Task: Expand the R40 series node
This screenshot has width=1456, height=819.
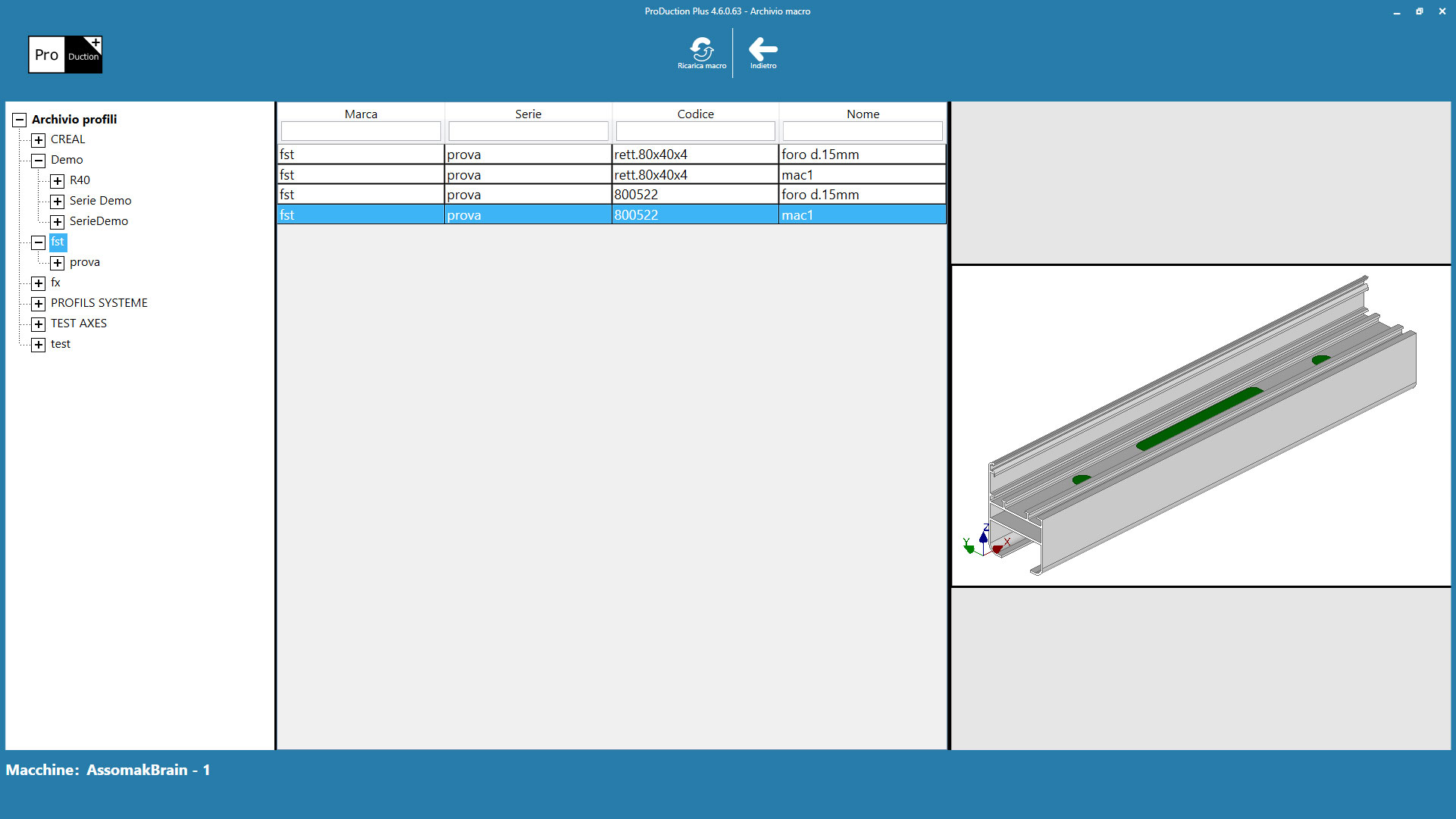Action: (58, 181)
